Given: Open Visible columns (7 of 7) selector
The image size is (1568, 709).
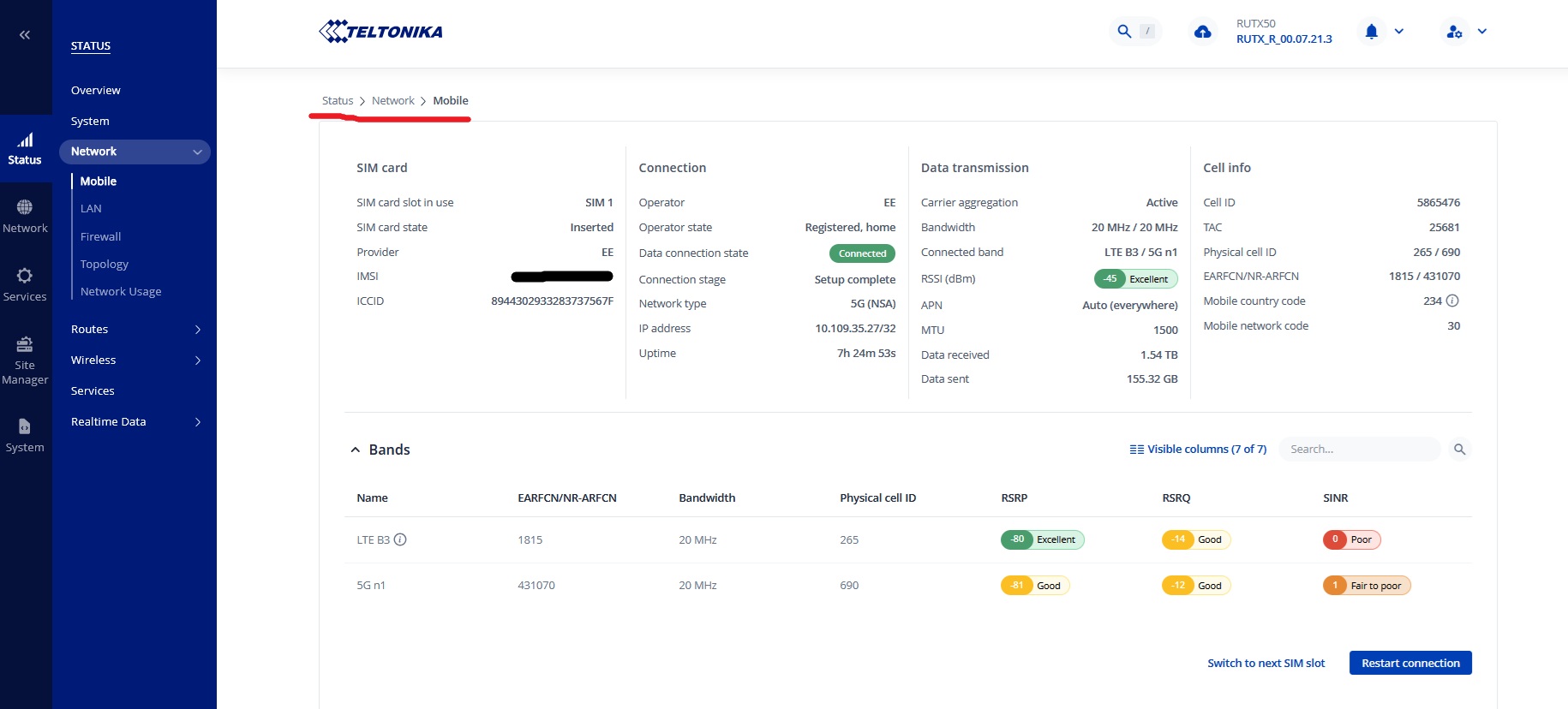Looking at the screenshot, I should coord(1198,449).
